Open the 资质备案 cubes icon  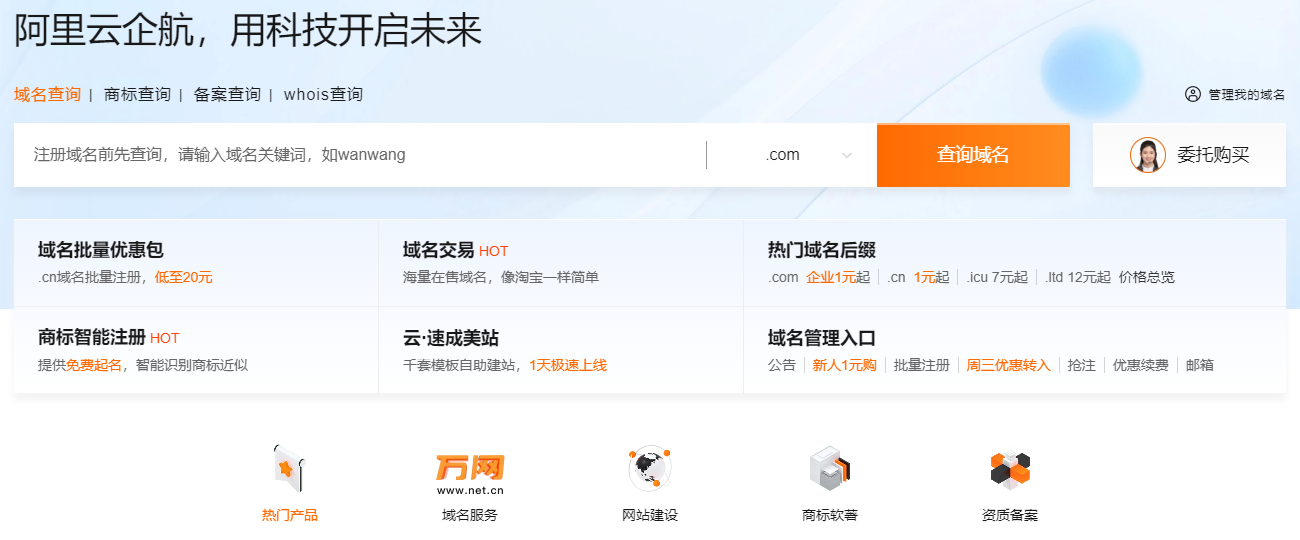point(1009,469)
